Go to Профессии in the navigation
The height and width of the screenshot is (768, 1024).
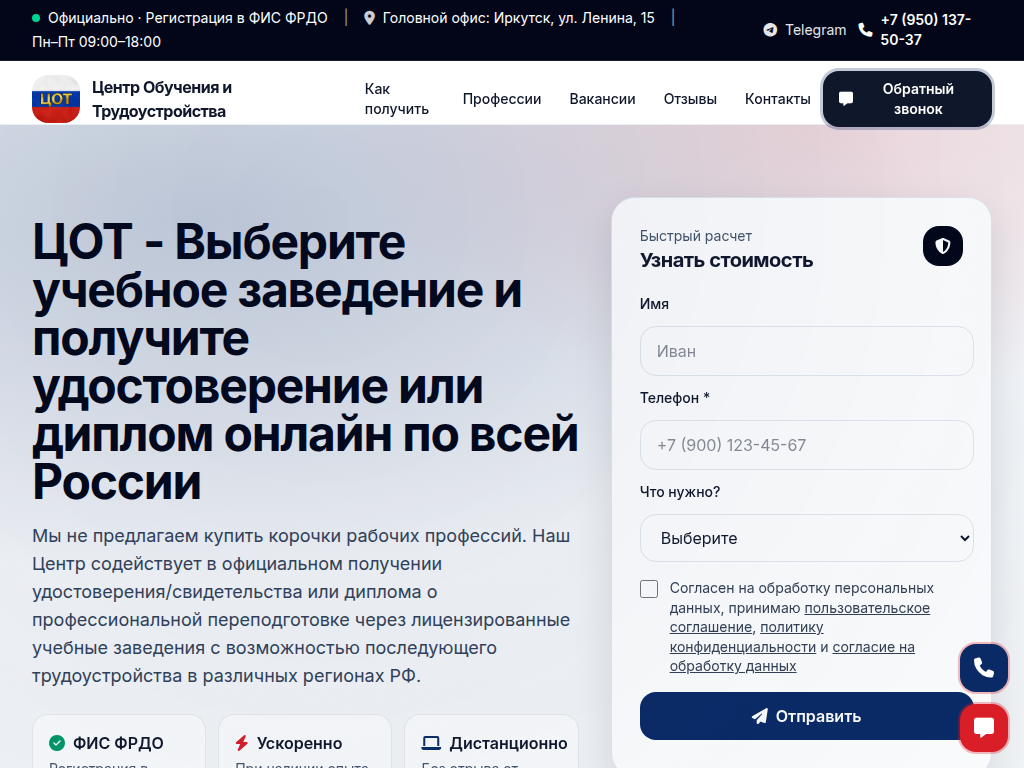[502, 99]
